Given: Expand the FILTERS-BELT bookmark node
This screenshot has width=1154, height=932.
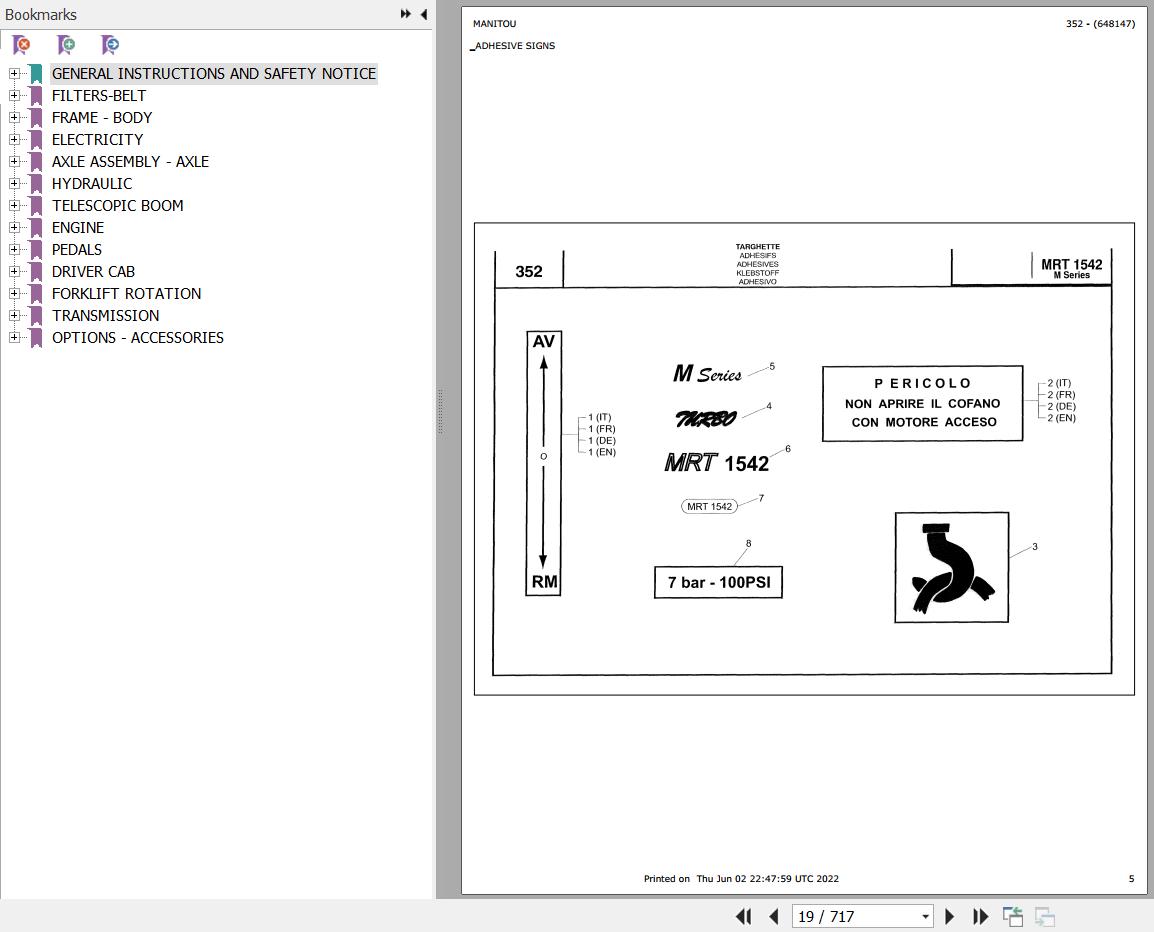Looking at the screenshot, I should click(14, 96).
